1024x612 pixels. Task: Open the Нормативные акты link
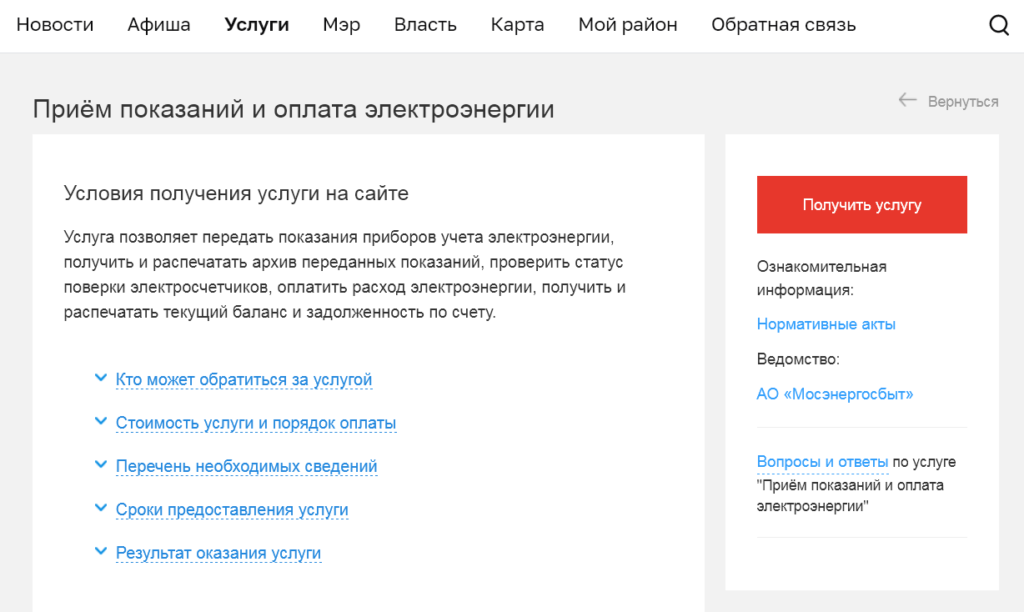tap(826, 324)
